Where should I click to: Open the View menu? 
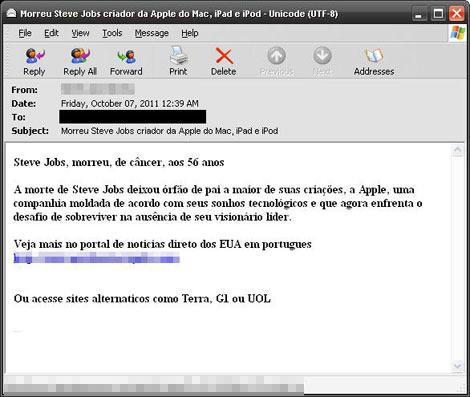80,33
